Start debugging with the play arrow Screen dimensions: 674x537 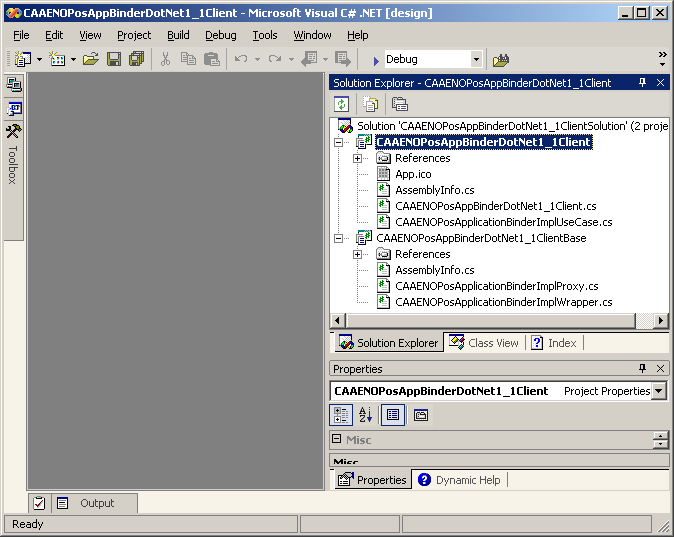coord(376,61)
